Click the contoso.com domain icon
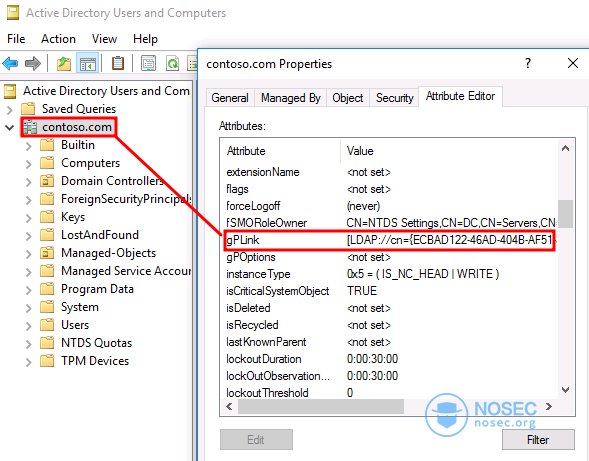589x461 pixels. (x=30, y=127)
